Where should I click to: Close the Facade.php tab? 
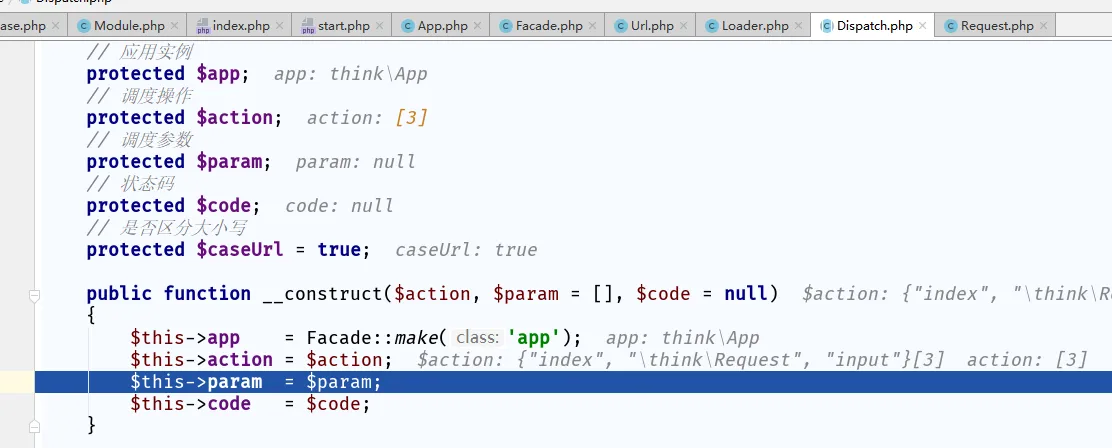[x=594, y=26]
